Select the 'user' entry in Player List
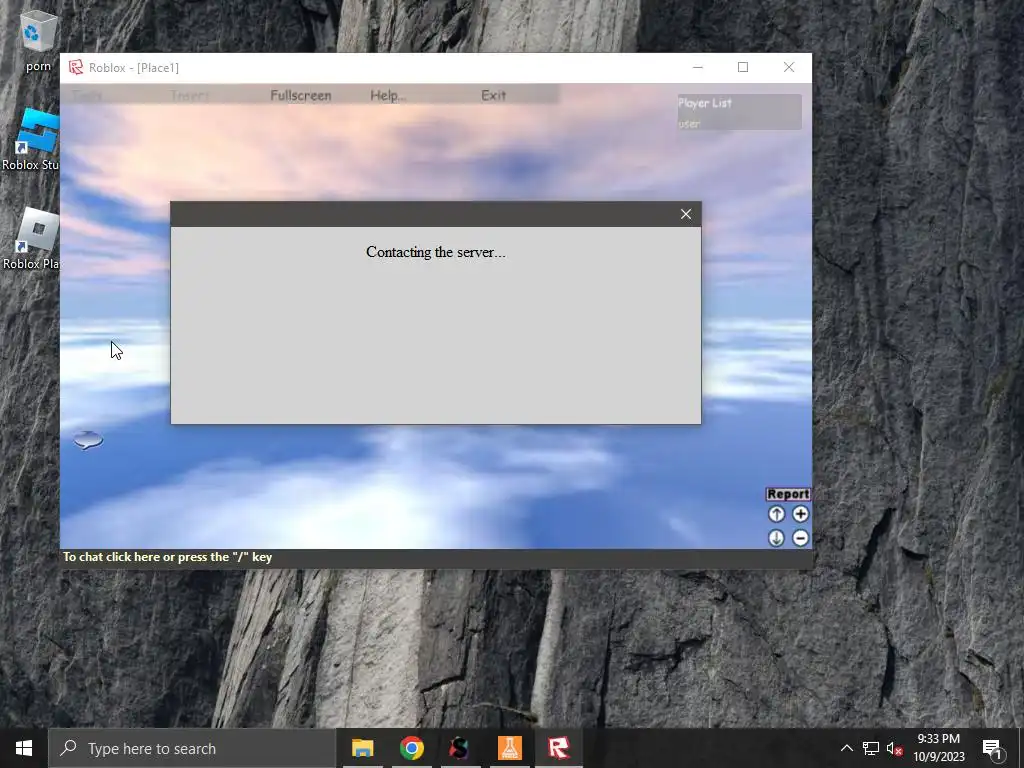 (689, 123)
